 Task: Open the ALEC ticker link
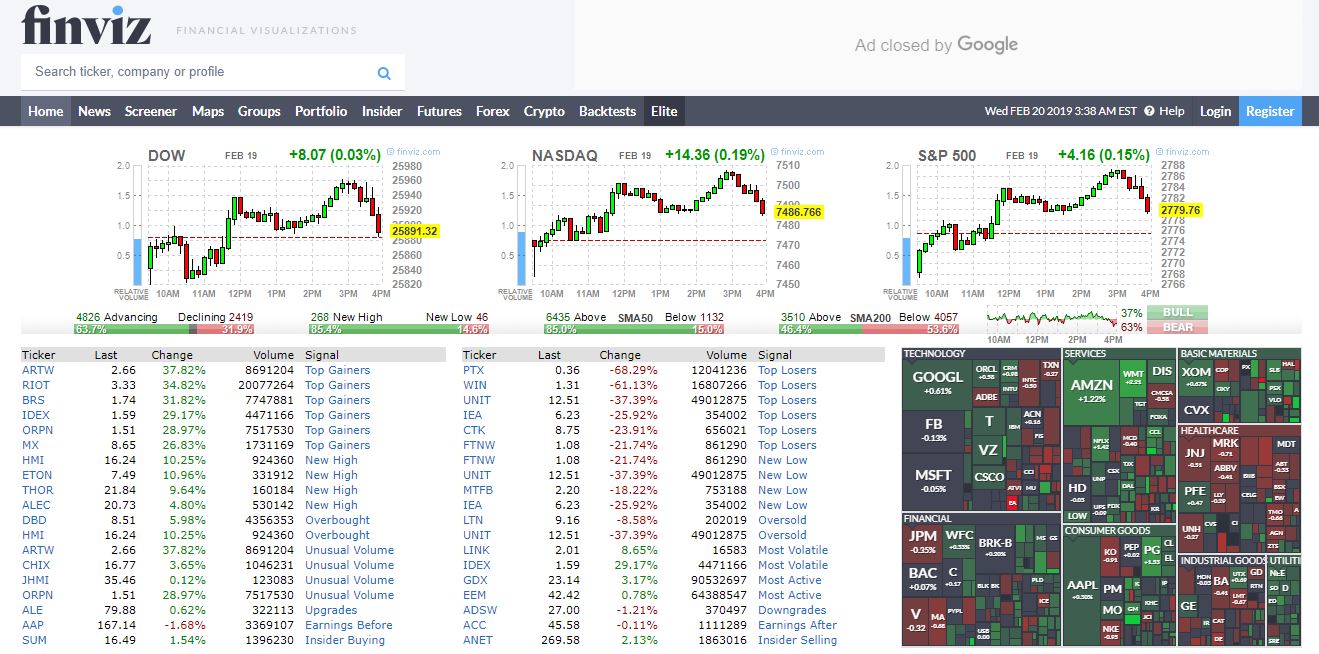click(x=37, y=505)
